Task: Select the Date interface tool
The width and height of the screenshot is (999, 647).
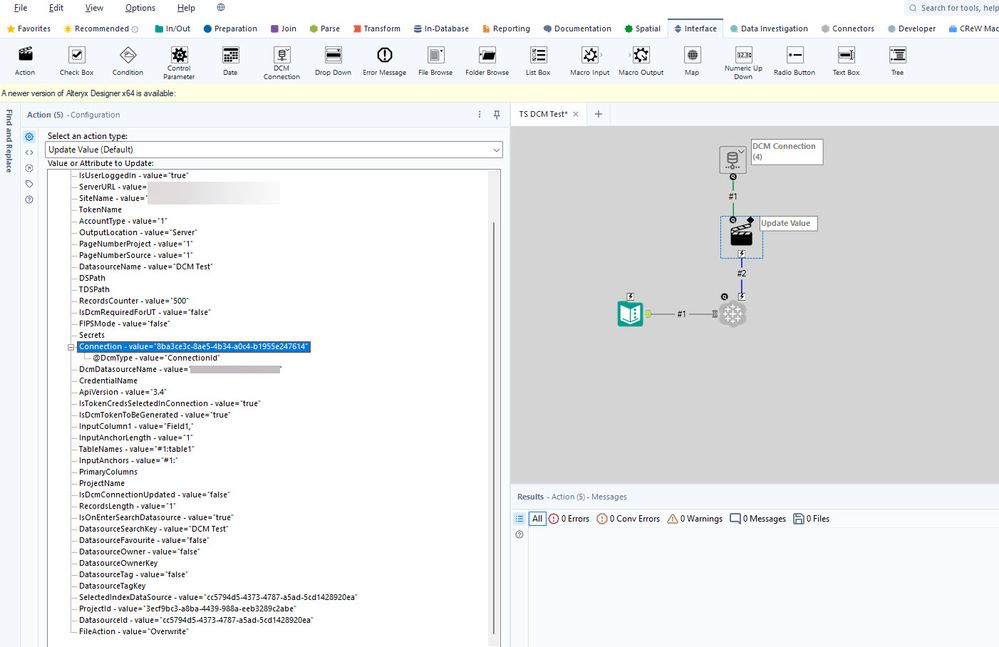Action: point(231,60)
